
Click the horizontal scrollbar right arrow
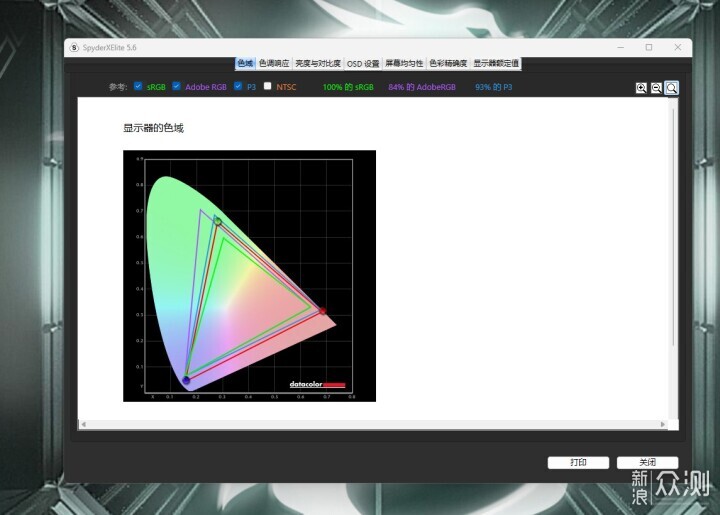pyautogui.click(x=663, y=424)
